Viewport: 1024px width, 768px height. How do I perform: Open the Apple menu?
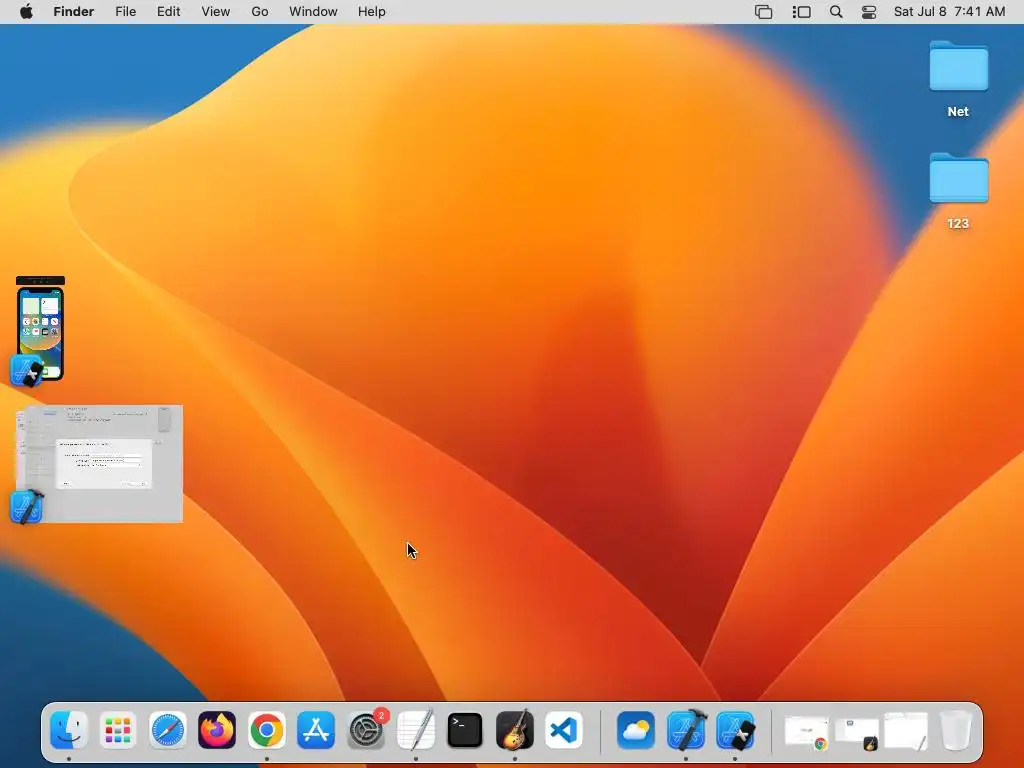coord(26,12)
